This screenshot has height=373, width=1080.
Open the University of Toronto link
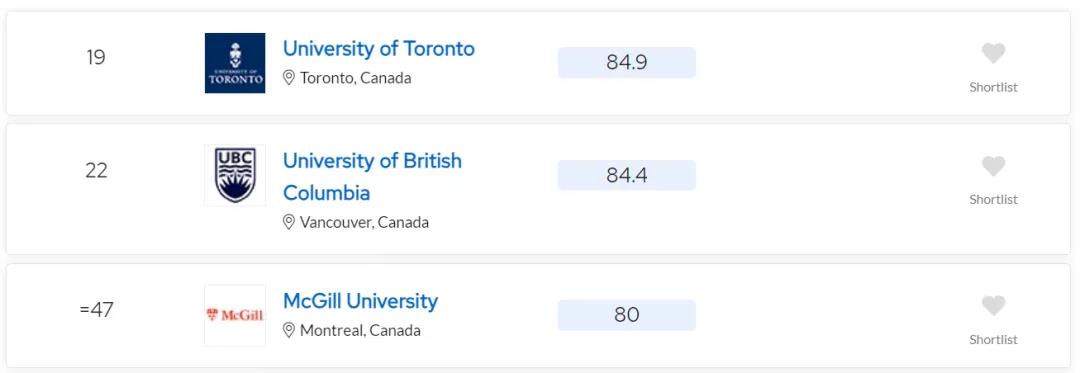[x=379, y=49]
